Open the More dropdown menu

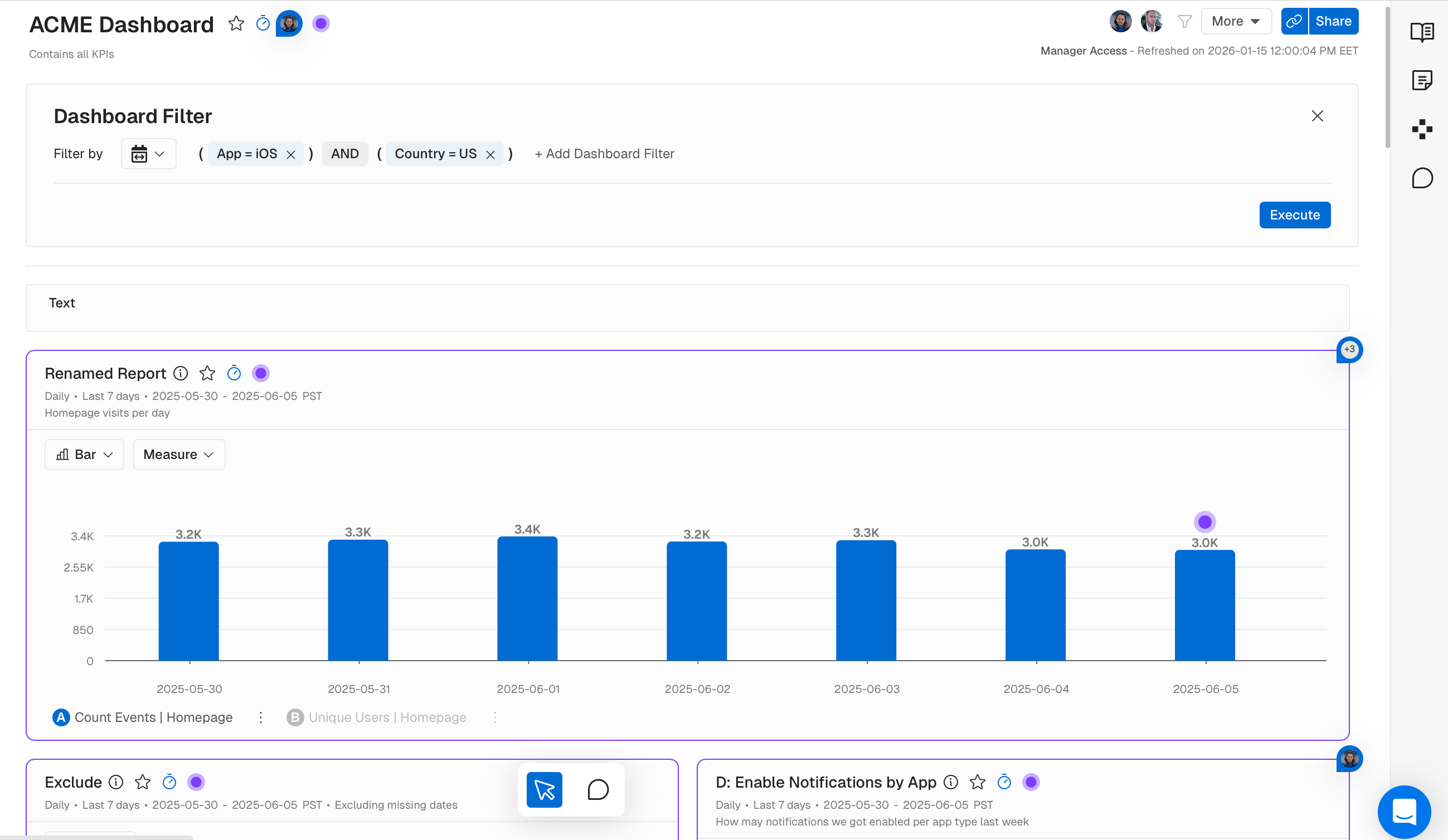[1236, 21]
